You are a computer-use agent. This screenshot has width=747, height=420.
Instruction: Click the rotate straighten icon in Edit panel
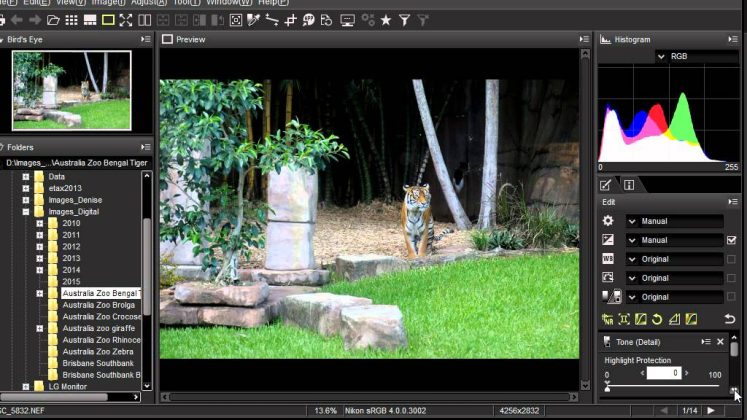[657, 319]
